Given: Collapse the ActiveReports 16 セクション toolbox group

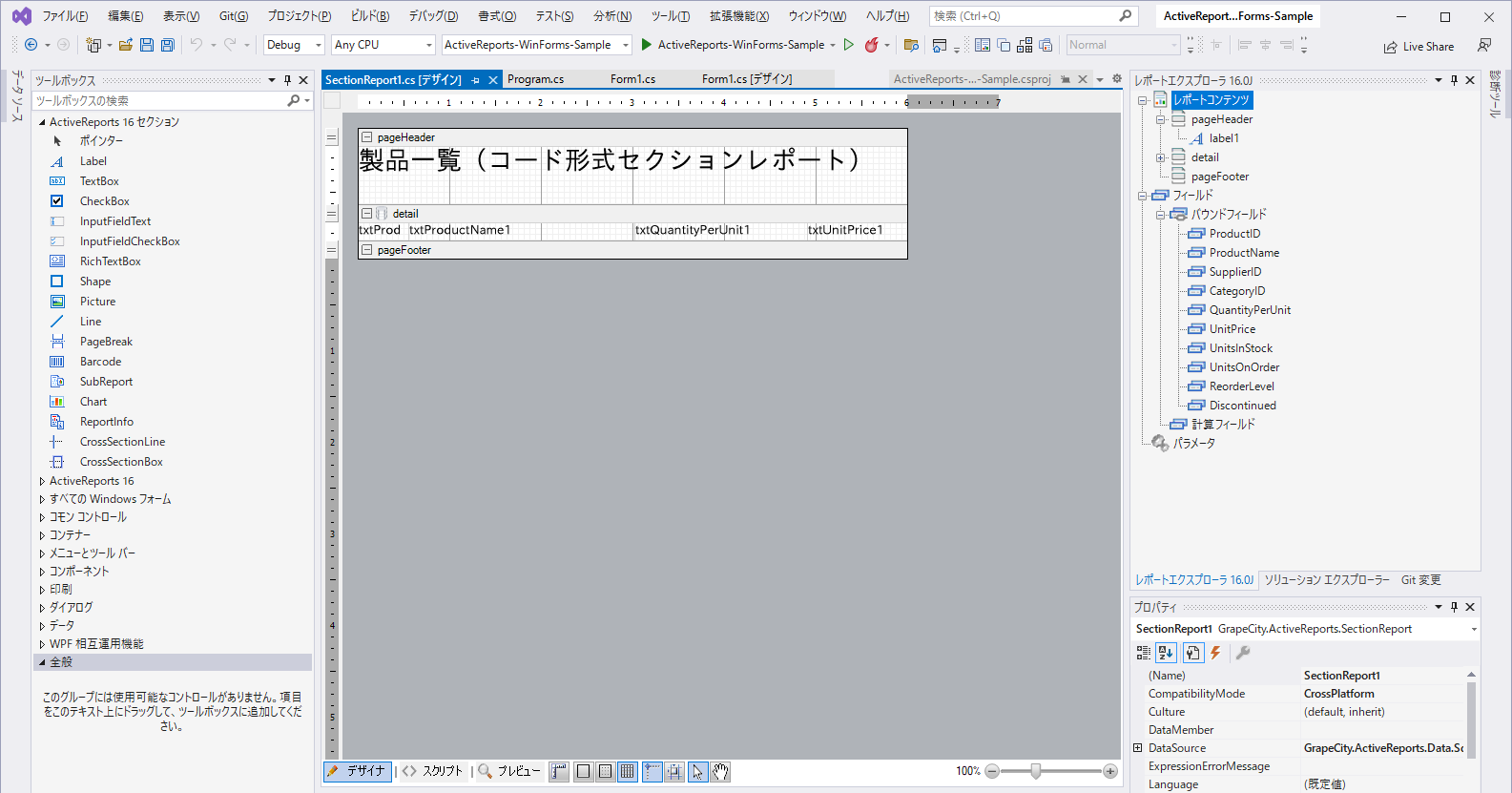Looking at the screenshot, I should (x=42, y=122).
